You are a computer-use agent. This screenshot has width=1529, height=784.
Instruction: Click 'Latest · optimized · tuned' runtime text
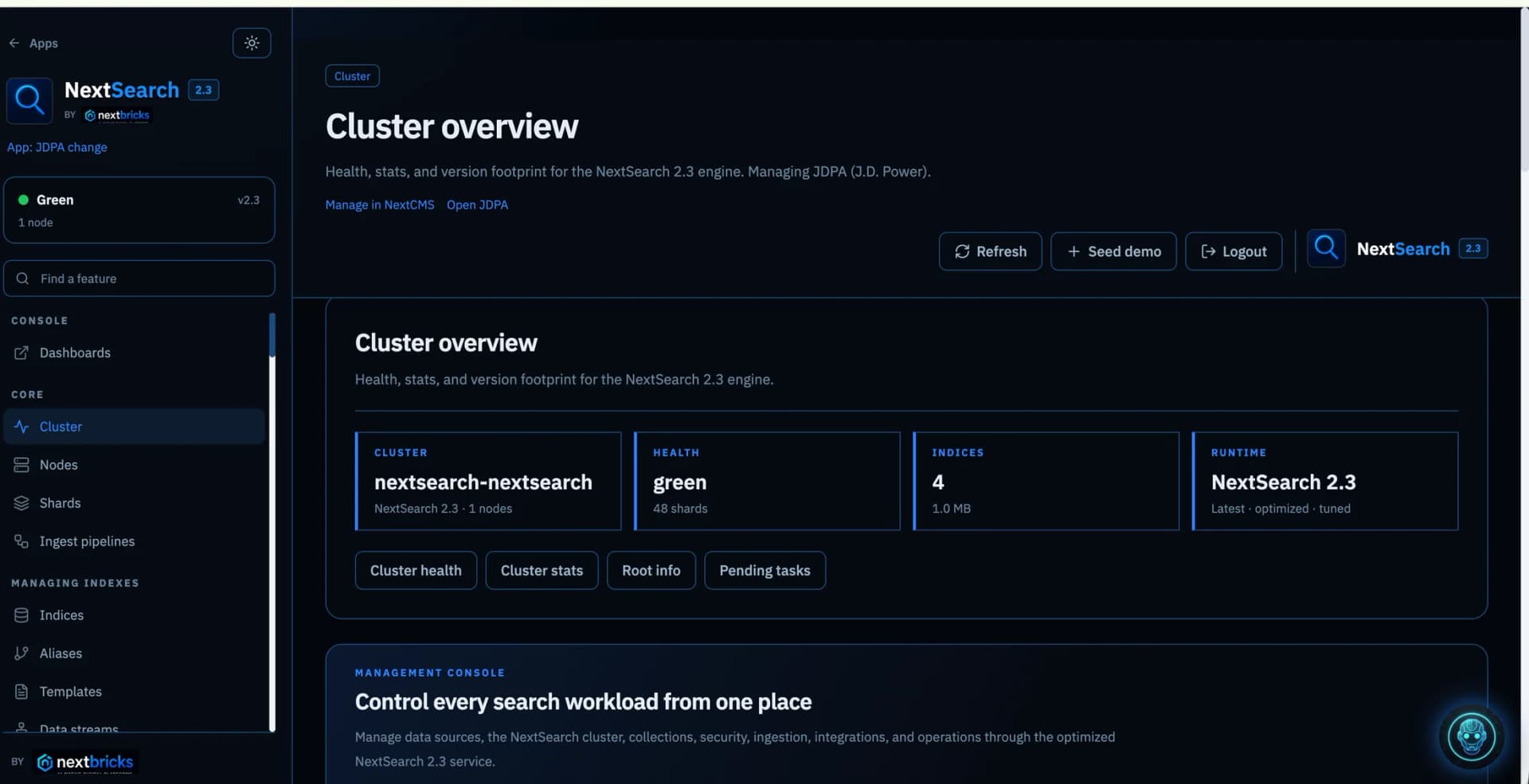point(1281,509)
